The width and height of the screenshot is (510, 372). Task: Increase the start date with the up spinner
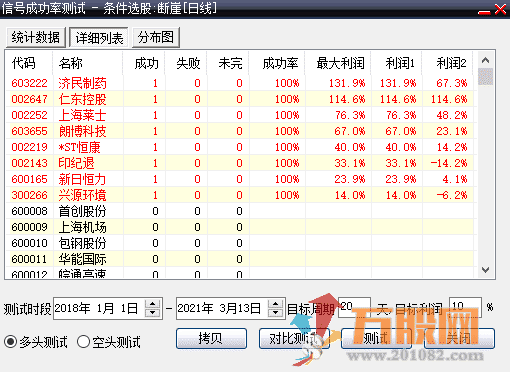click(153, 304)
